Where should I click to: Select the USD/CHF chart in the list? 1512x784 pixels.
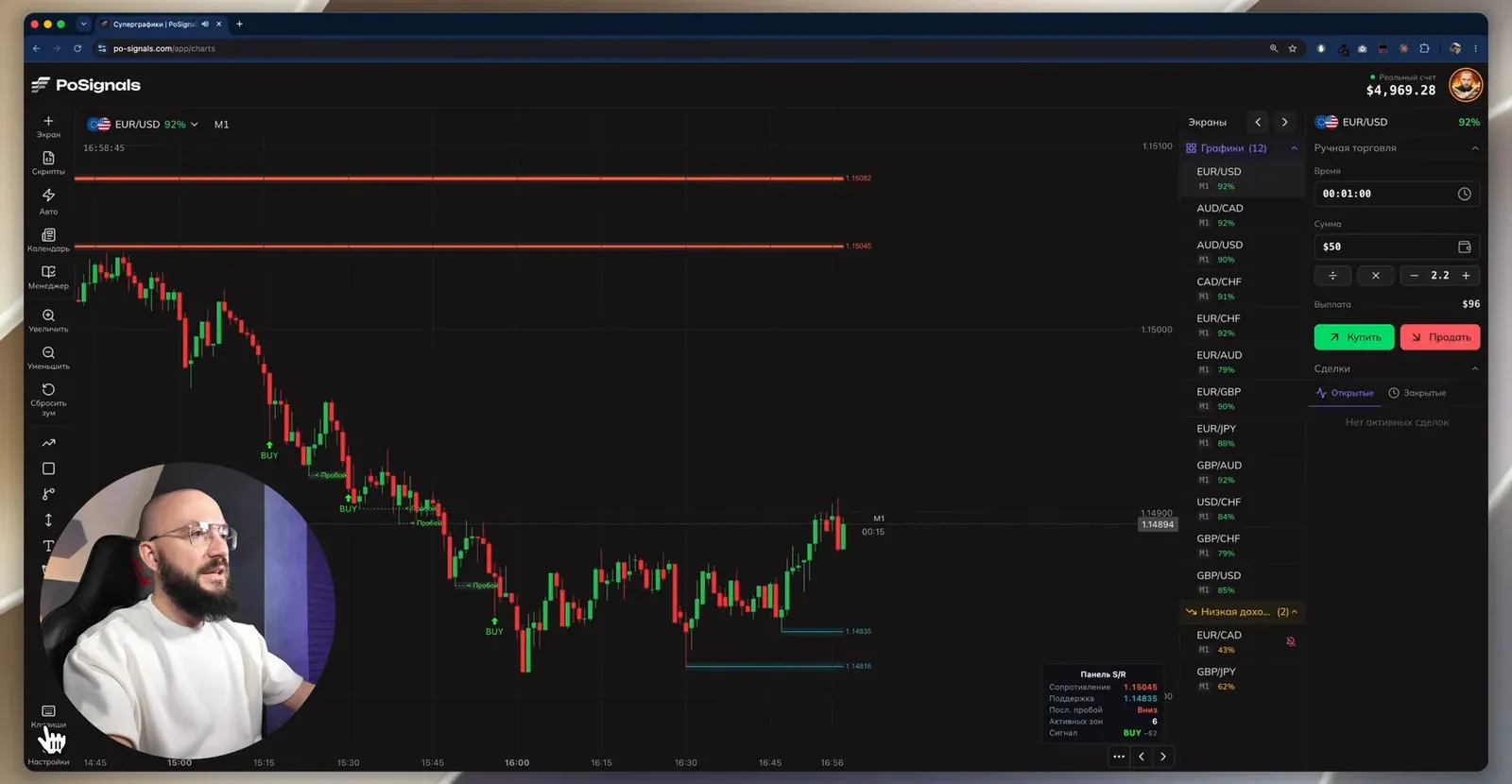pos(1241,508)
